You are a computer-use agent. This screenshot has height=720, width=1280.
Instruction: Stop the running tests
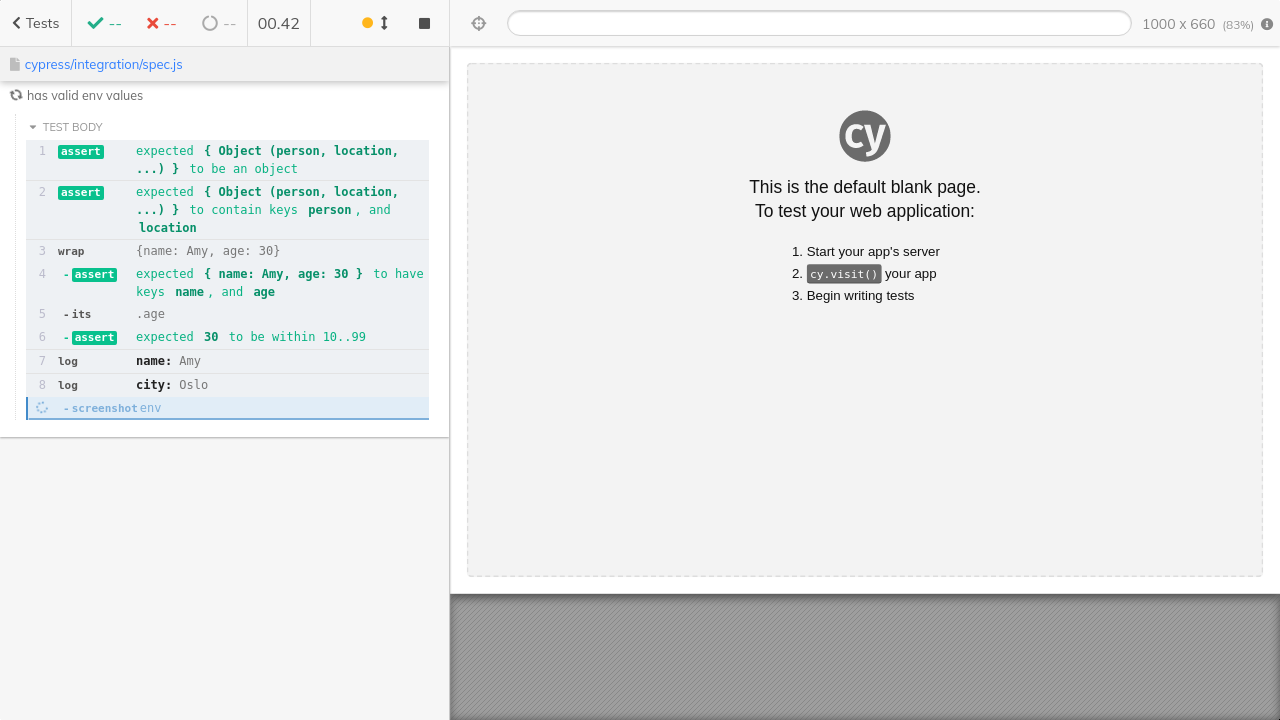[x=424, y=23]
